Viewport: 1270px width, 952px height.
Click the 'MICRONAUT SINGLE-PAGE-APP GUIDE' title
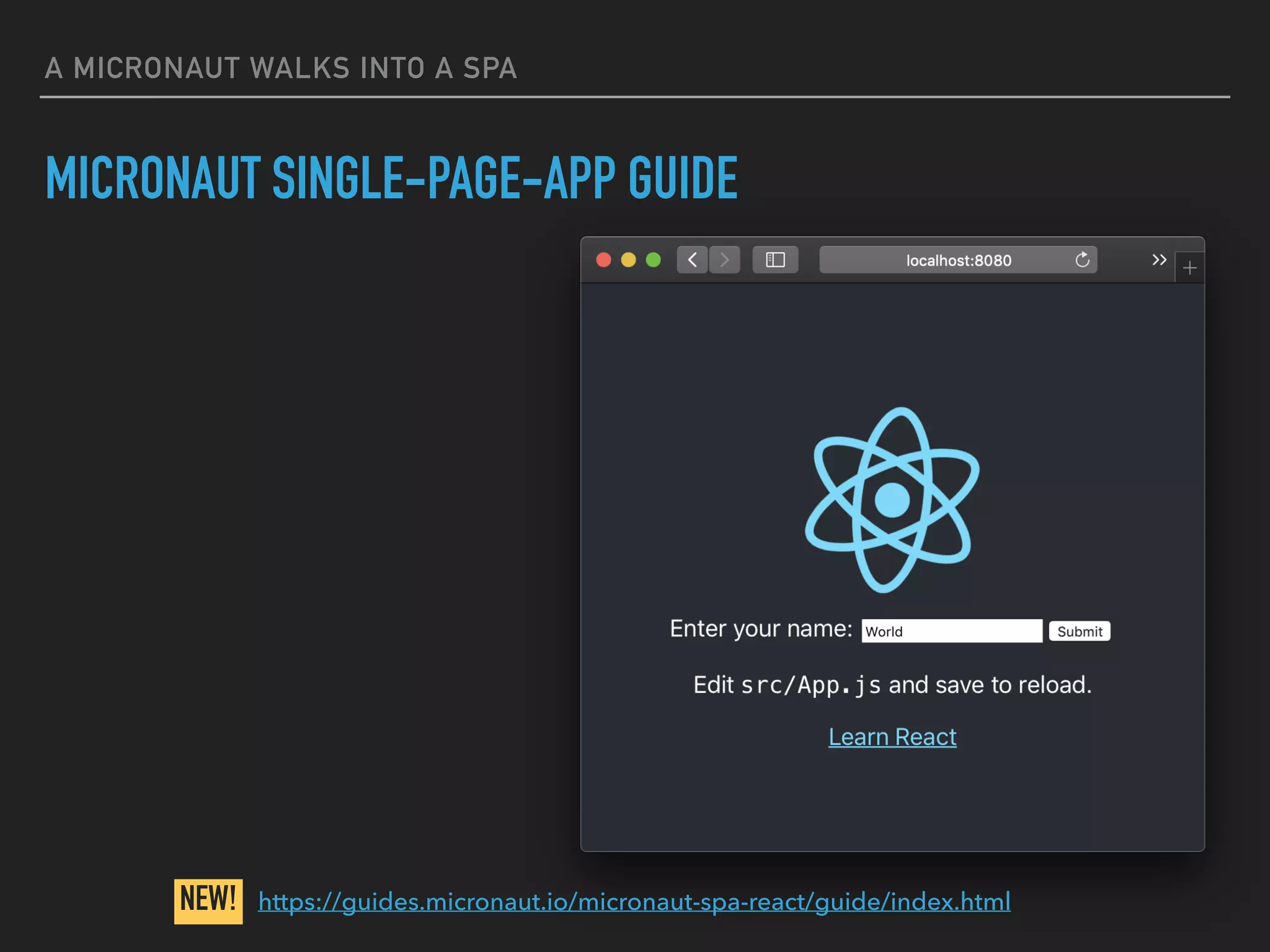pos(392,178)
